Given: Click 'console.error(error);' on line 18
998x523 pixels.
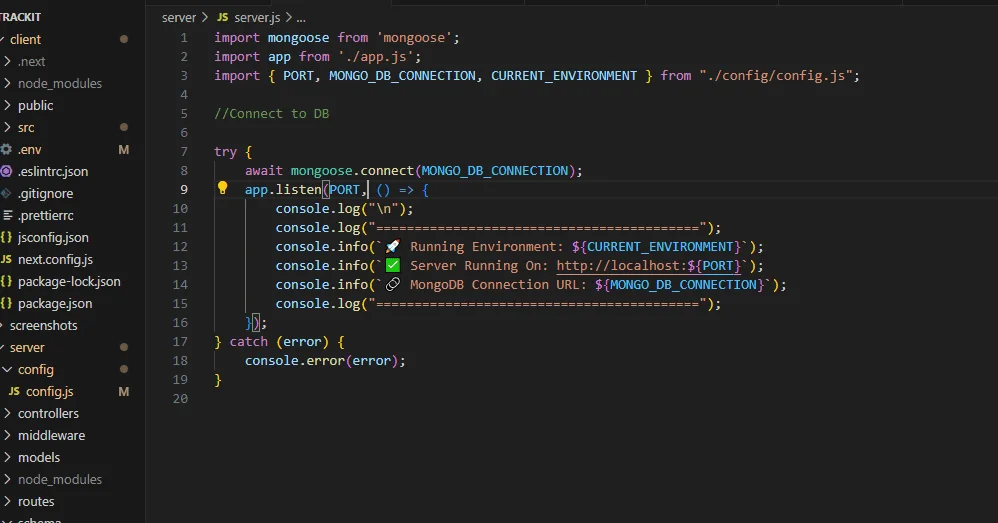Looking at the screenshot, I should click(325, 361).
